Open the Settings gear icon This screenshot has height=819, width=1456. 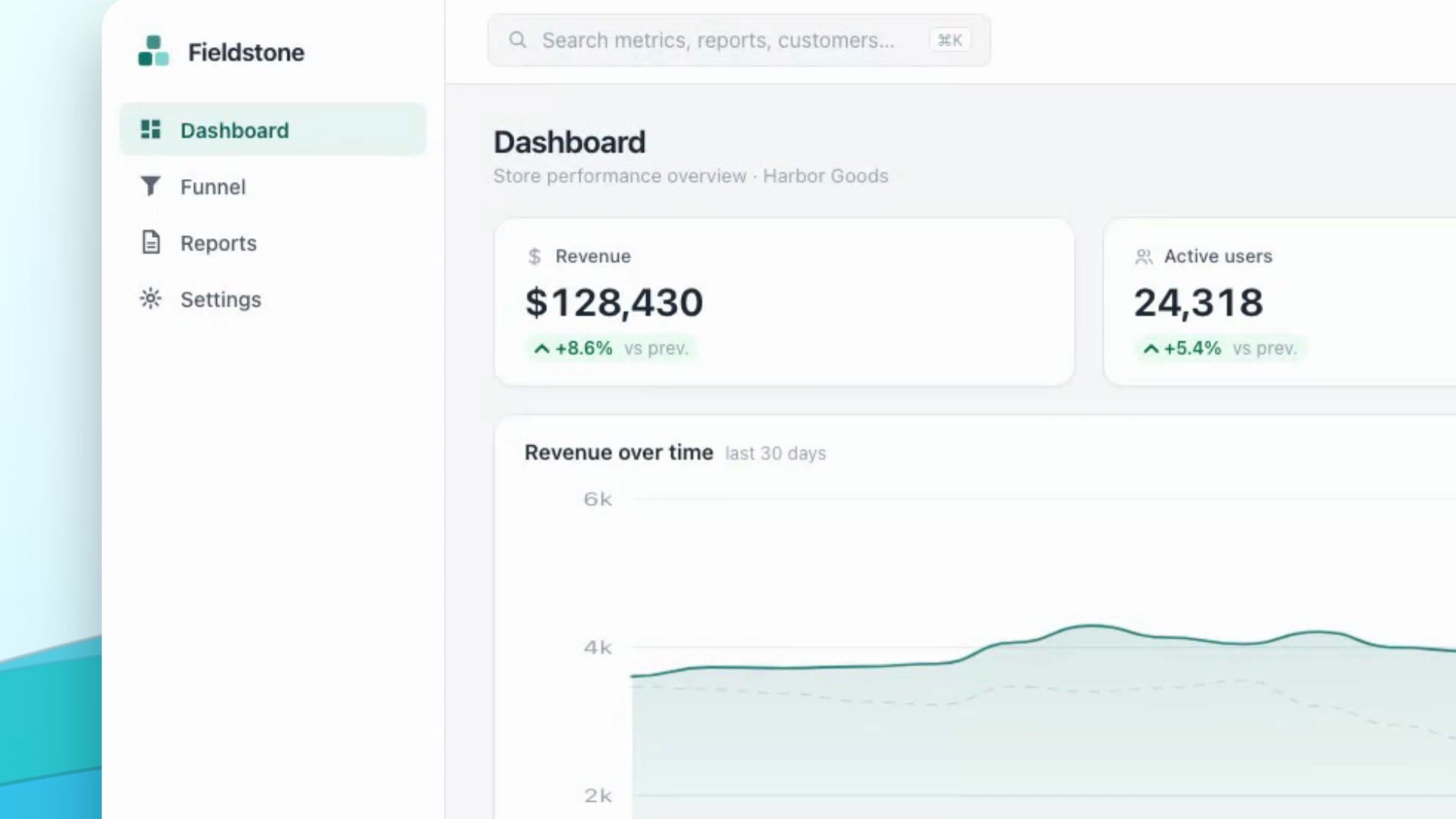point(151,299)
